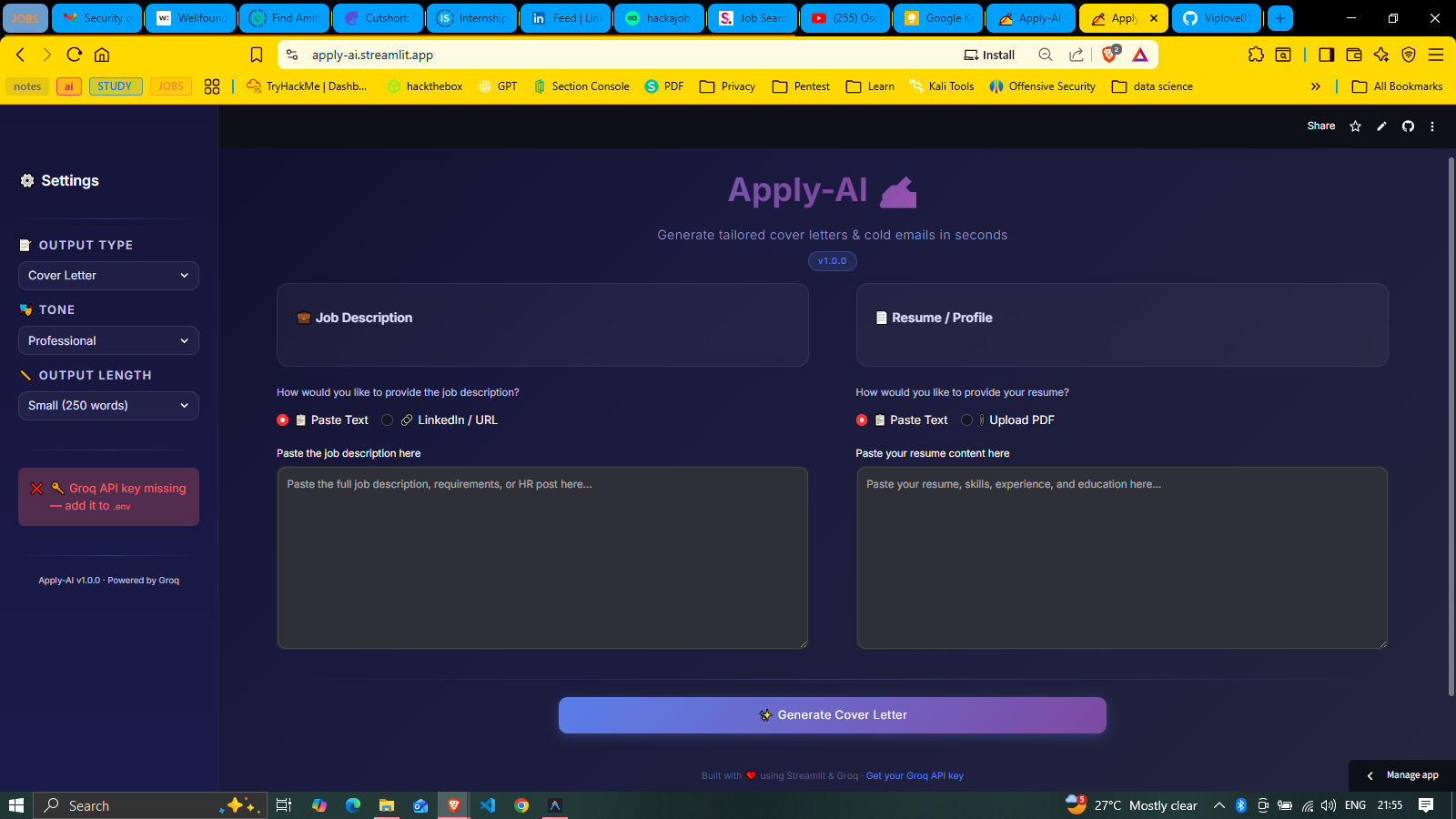Show hidden bookmarks with the double chevron
1456x819 pixels.
(x=1316, y=86)
